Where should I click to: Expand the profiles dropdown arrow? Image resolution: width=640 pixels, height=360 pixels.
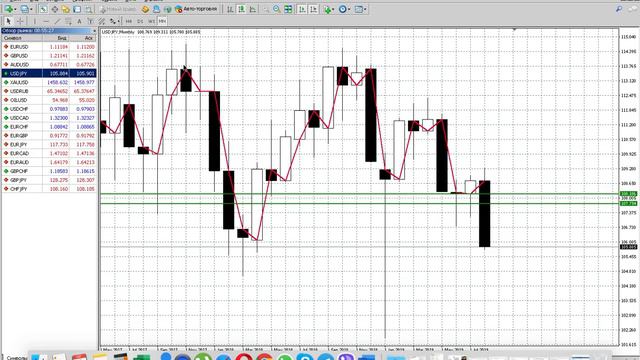[x=31, y=9]
